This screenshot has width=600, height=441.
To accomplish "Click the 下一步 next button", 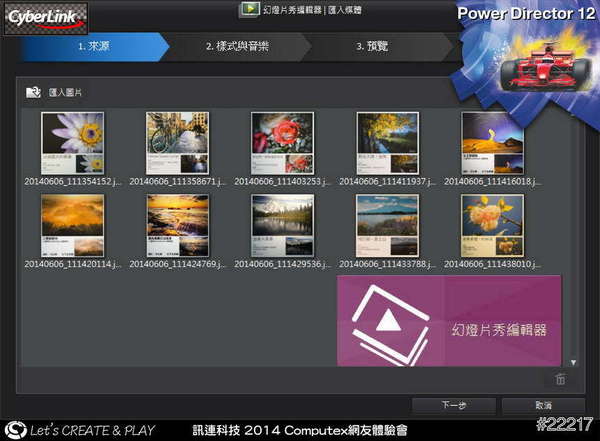I will click(454, 405).
